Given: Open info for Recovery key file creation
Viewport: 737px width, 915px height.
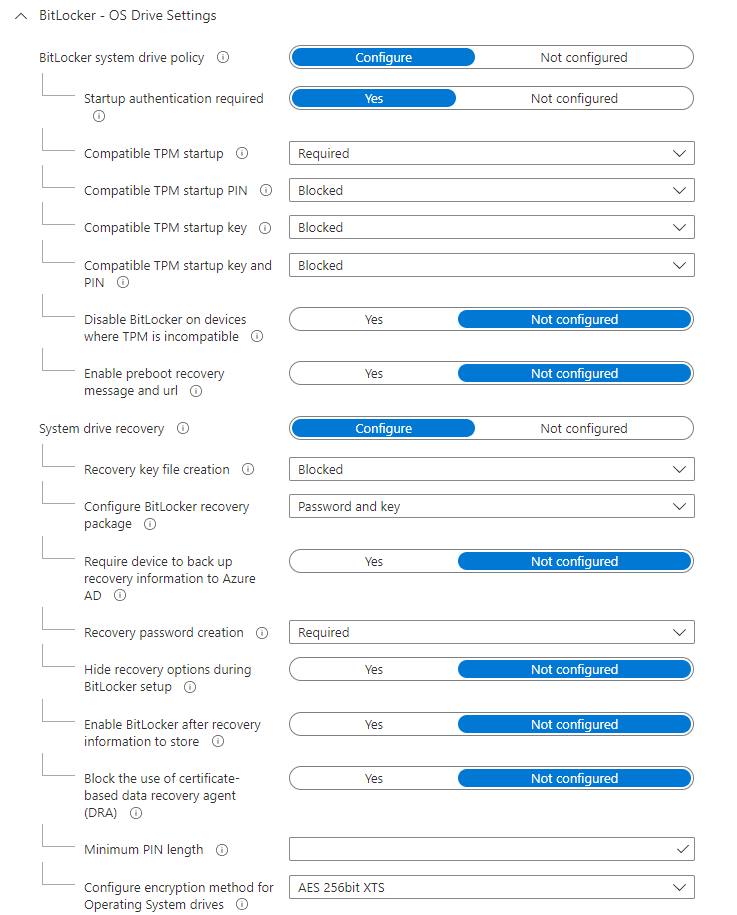Looking at the screenshot, I should pos(247,469).
